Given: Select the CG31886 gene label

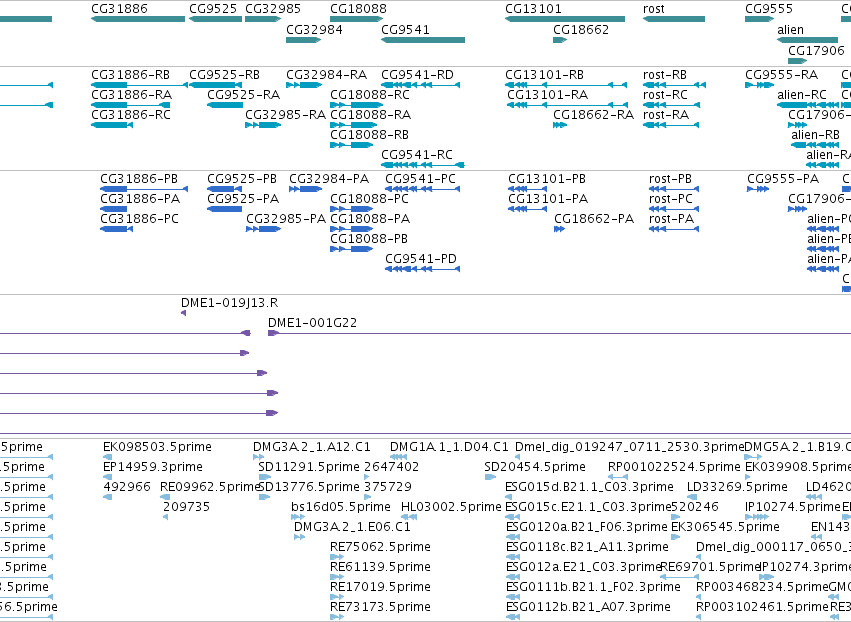Looking at the screenshot, I should (119, 9).
